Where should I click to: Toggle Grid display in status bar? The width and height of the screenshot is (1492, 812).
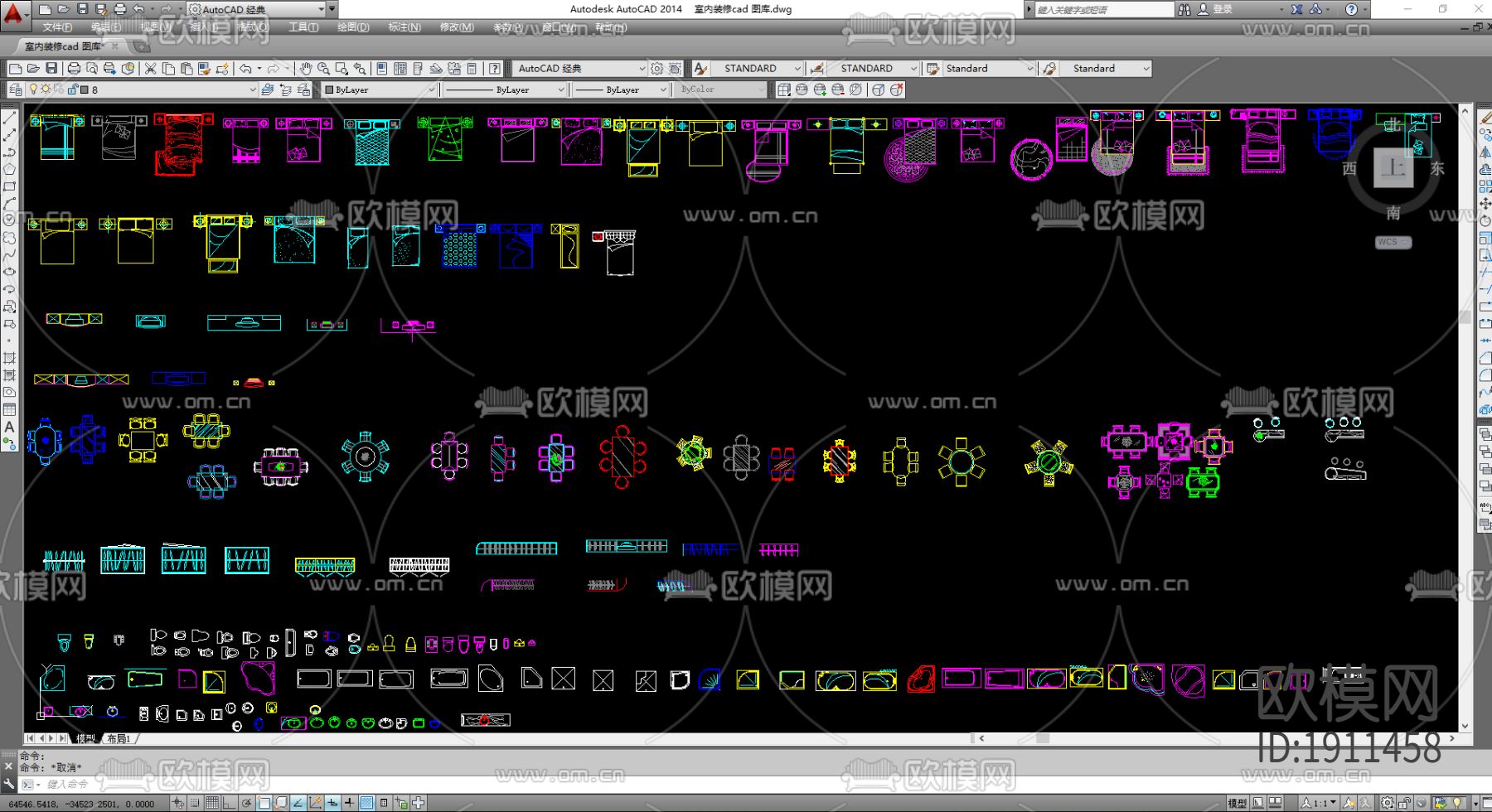coord(212,802)
